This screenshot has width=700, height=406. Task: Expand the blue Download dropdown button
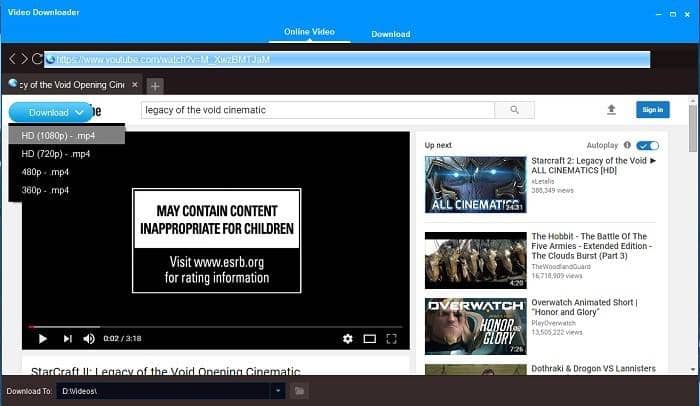(x=52, y=113)
